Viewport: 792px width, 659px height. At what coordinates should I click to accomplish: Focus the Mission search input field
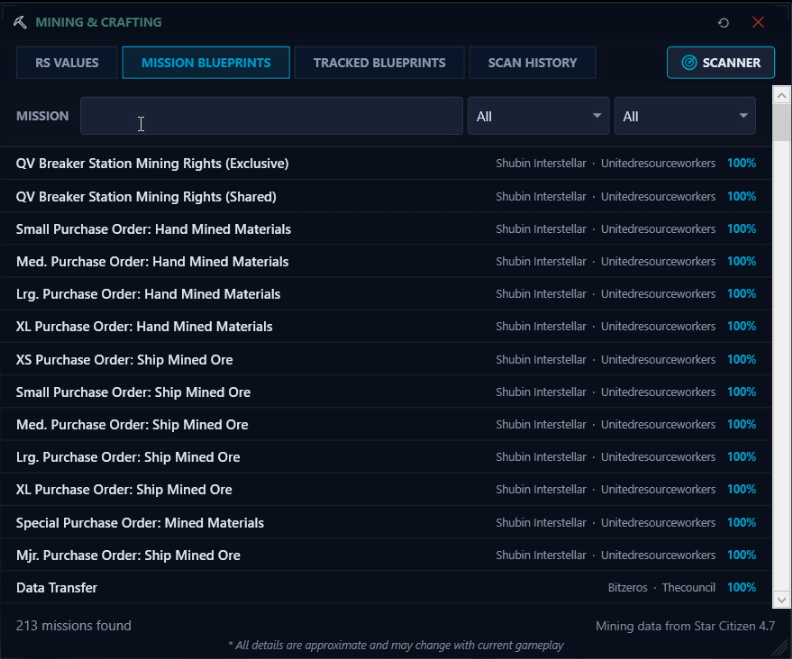tap(271, 116)
